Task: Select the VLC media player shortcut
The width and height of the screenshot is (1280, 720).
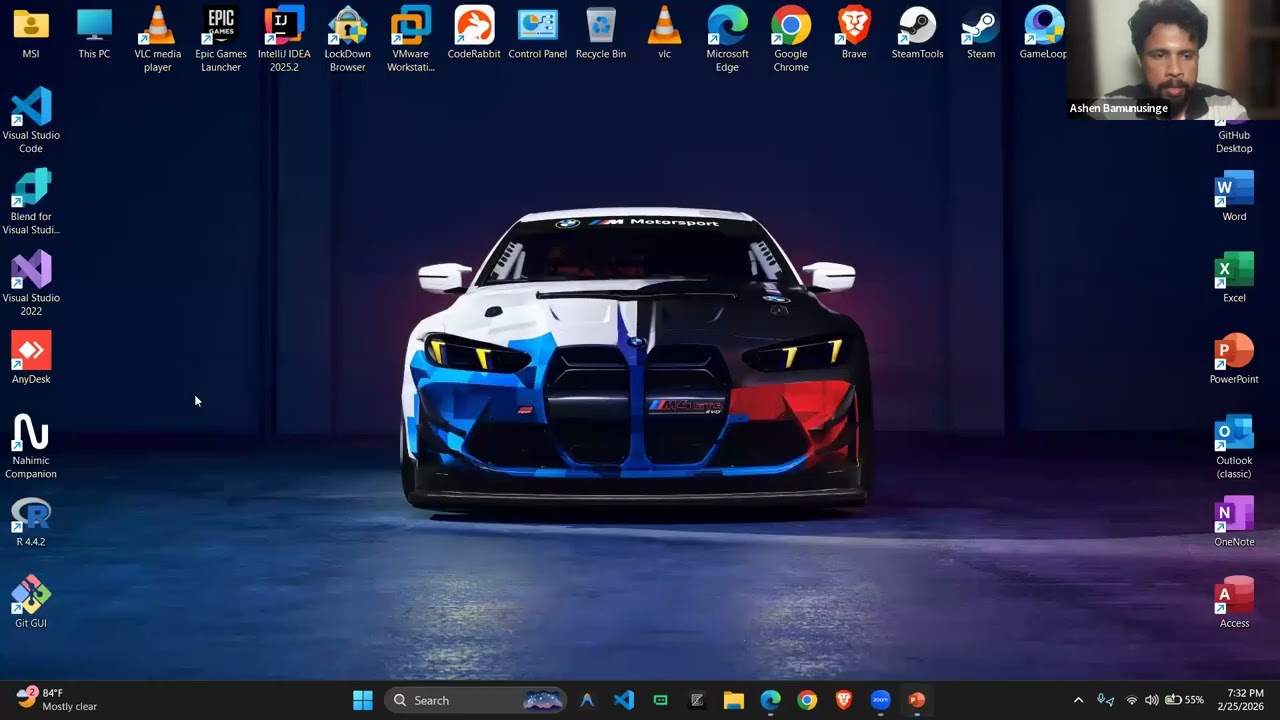Action: pyautogui.click(x=158, y=40)
